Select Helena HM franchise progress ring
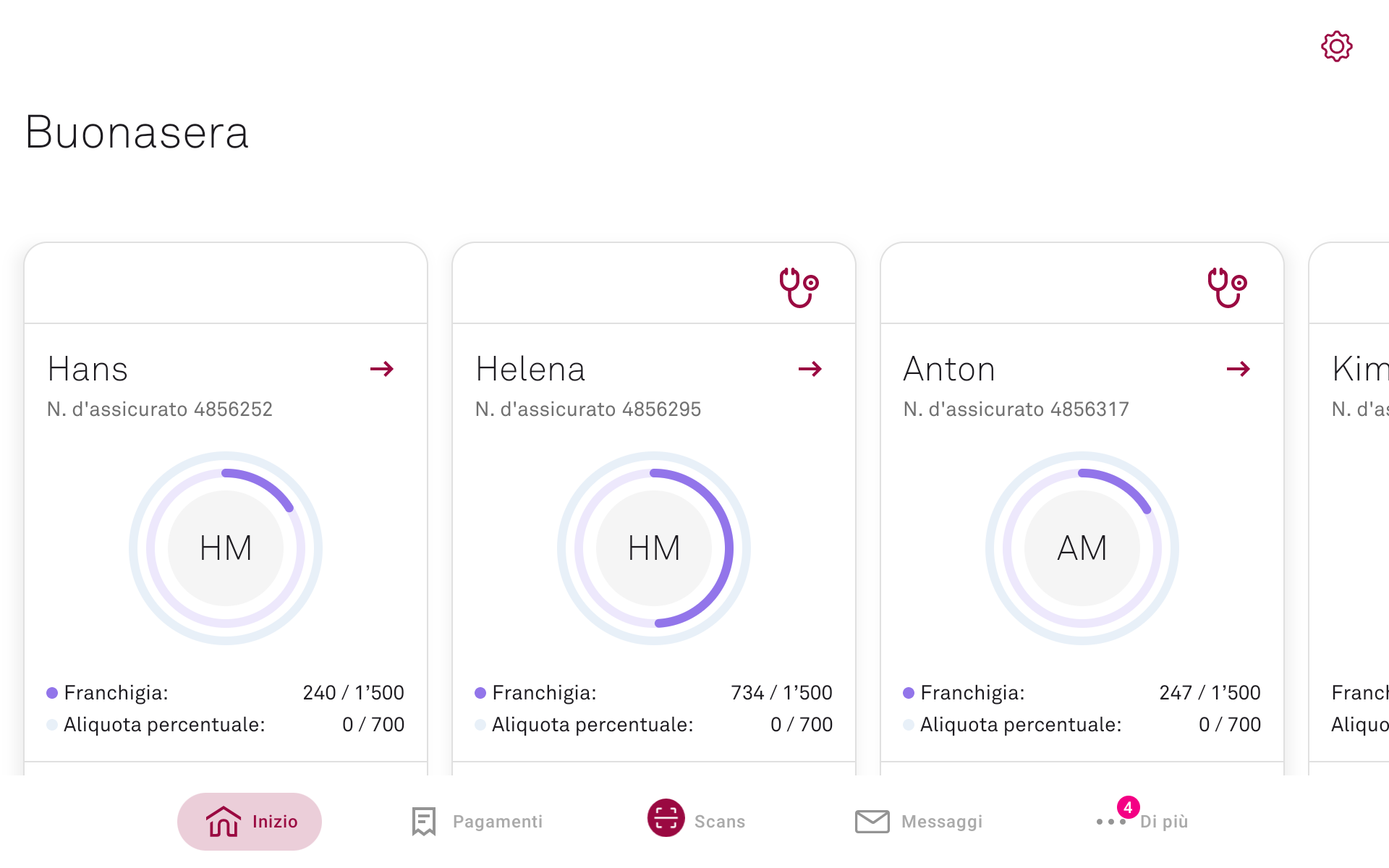Image resolution: width=1389 pixels, height=868 pixels. (654, 548)
